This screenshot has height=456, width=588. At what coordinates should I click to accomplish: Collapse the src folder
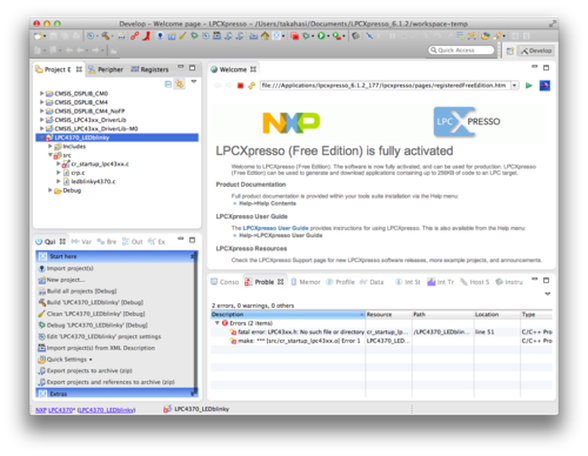50,155
